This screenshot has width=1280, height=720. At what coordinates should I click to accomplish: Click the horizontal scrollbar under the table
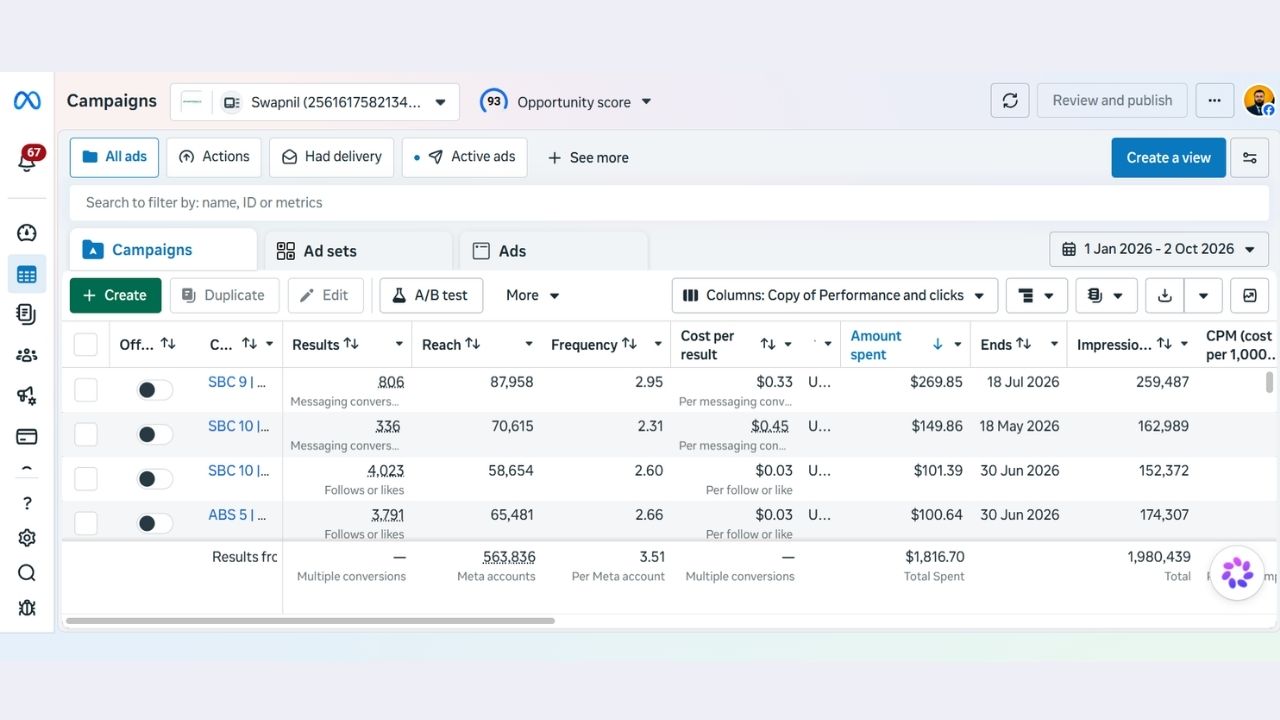tap(310, 621)
